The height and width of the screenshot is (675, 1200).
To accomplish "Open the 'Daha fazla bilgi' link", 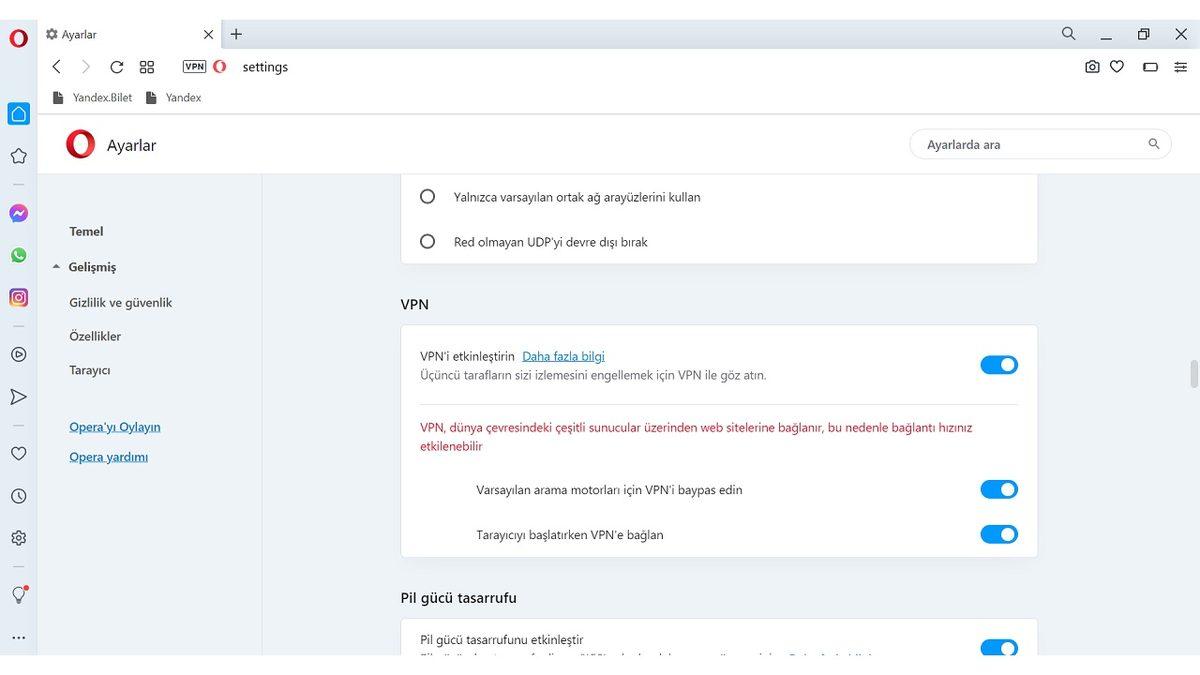I will click(x=563, y=355).
